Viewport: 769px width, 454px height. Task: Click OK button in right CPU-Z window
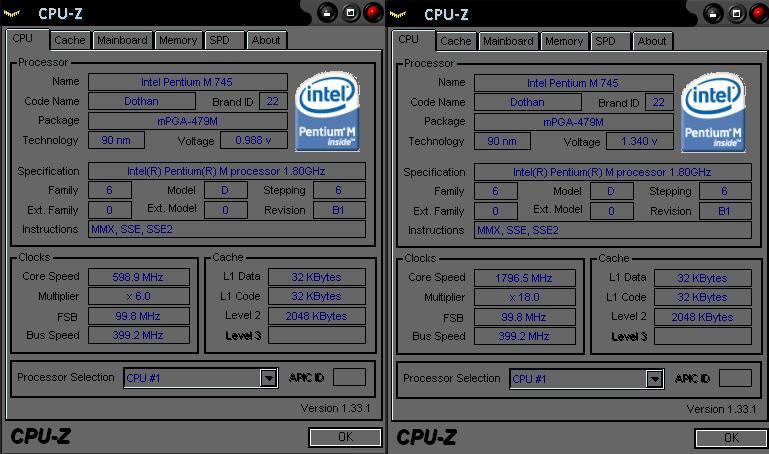pos(731,438)
